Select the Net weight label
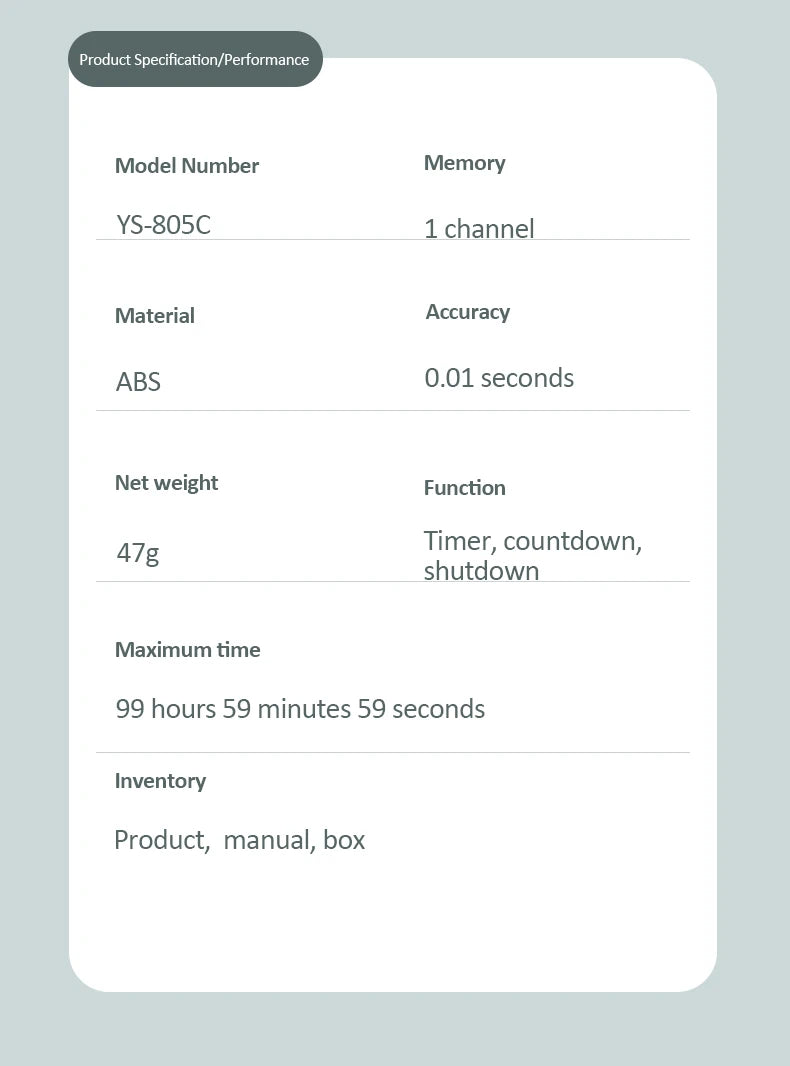Viewport: 790px width, 1066px height. point(166,483)
